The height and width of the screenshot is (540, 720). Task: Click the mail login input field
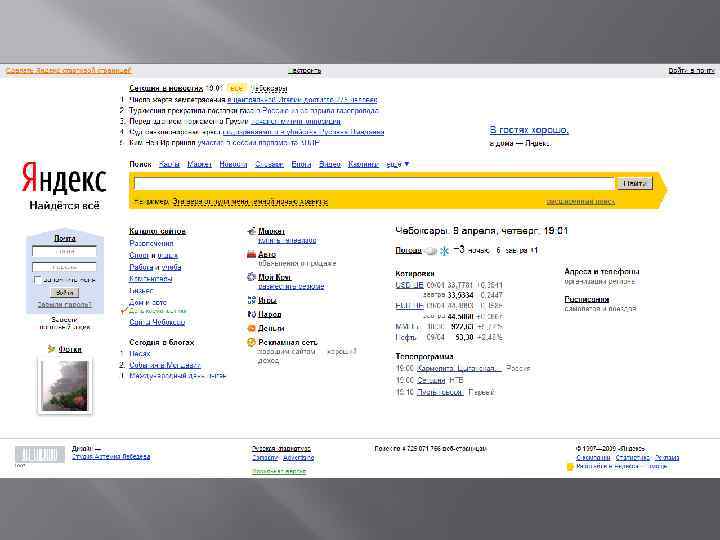tap(64, 252)
